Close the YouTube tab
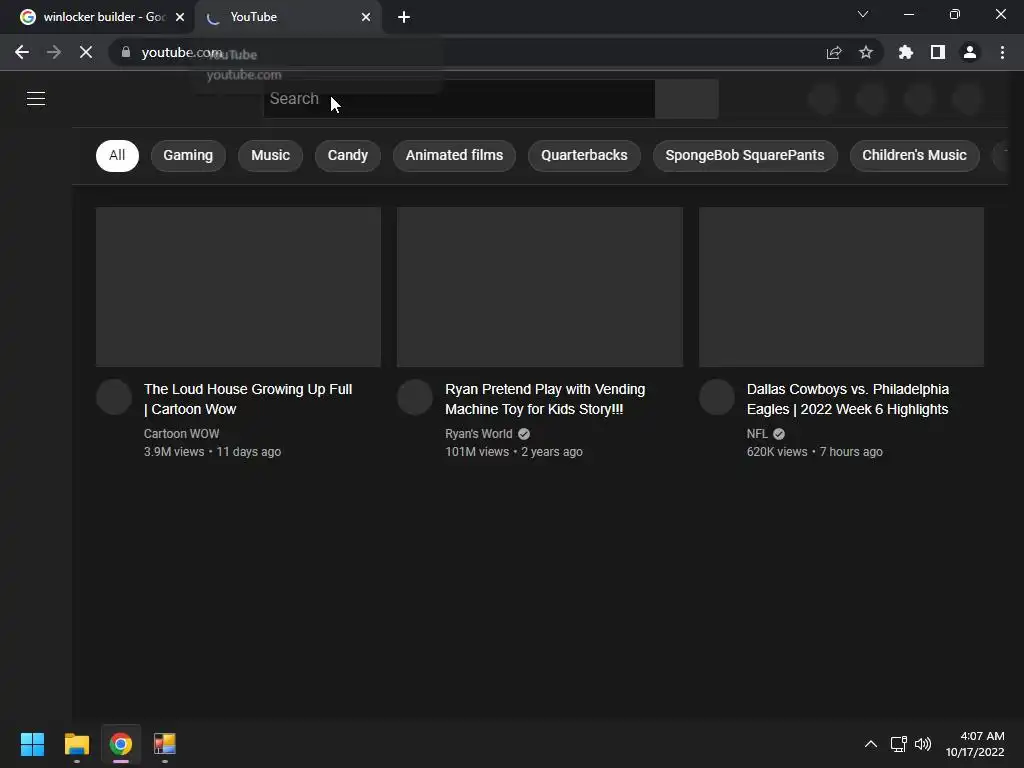This screenshot has width=1024, height=768. tap(366, 17)
